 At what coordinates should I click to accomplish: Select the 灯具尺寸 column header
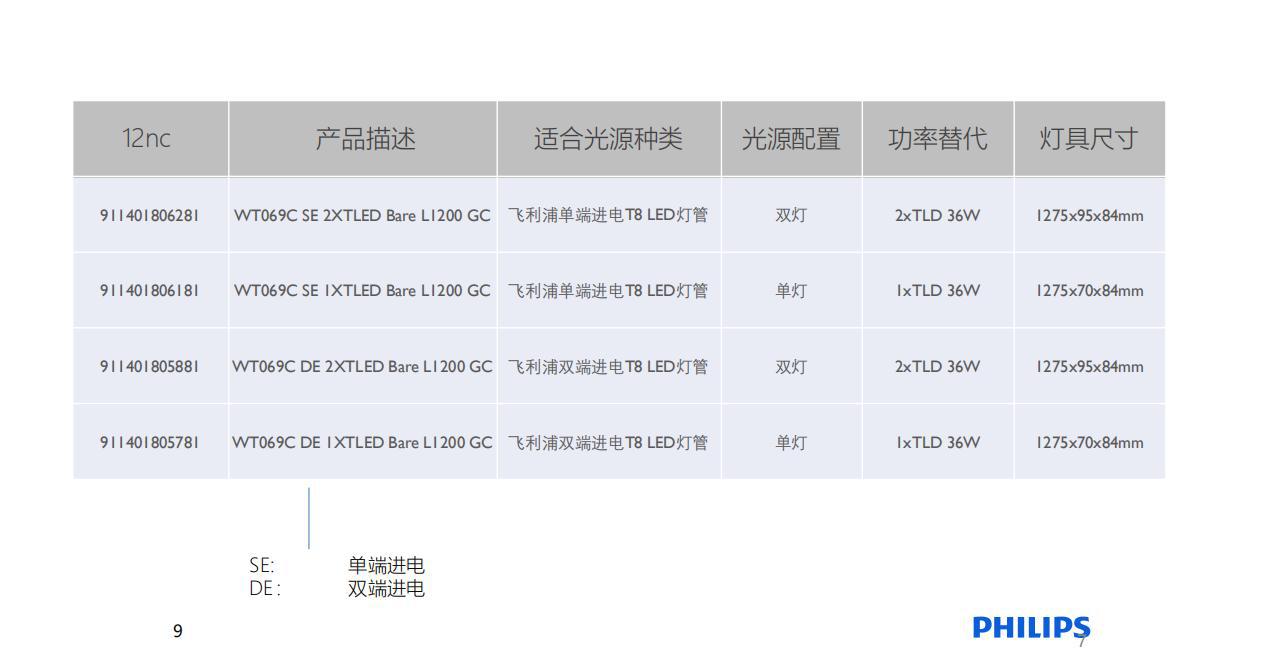pyautogui.click(x=1090, y=139)
